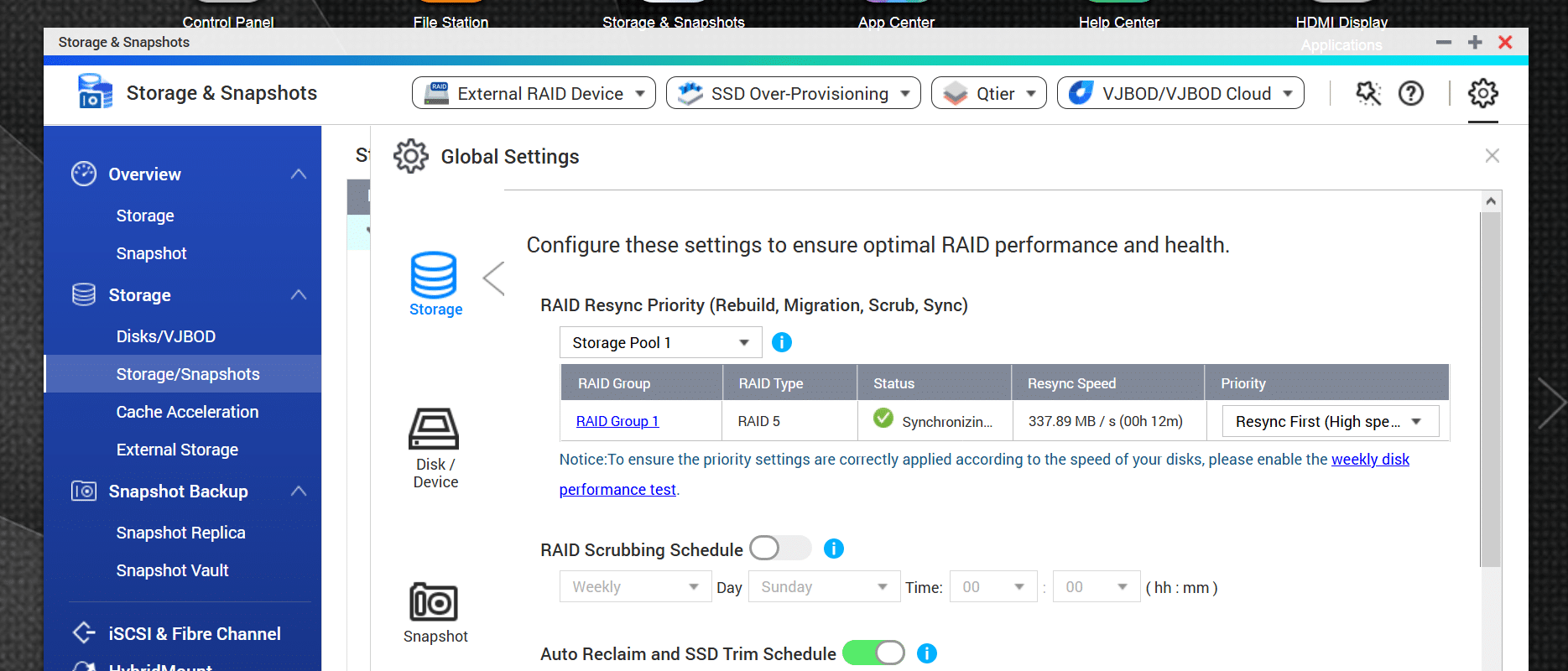Change Resync First priority dropdown
Screen dimensions: 1568x671
(x=1330, y=421)
